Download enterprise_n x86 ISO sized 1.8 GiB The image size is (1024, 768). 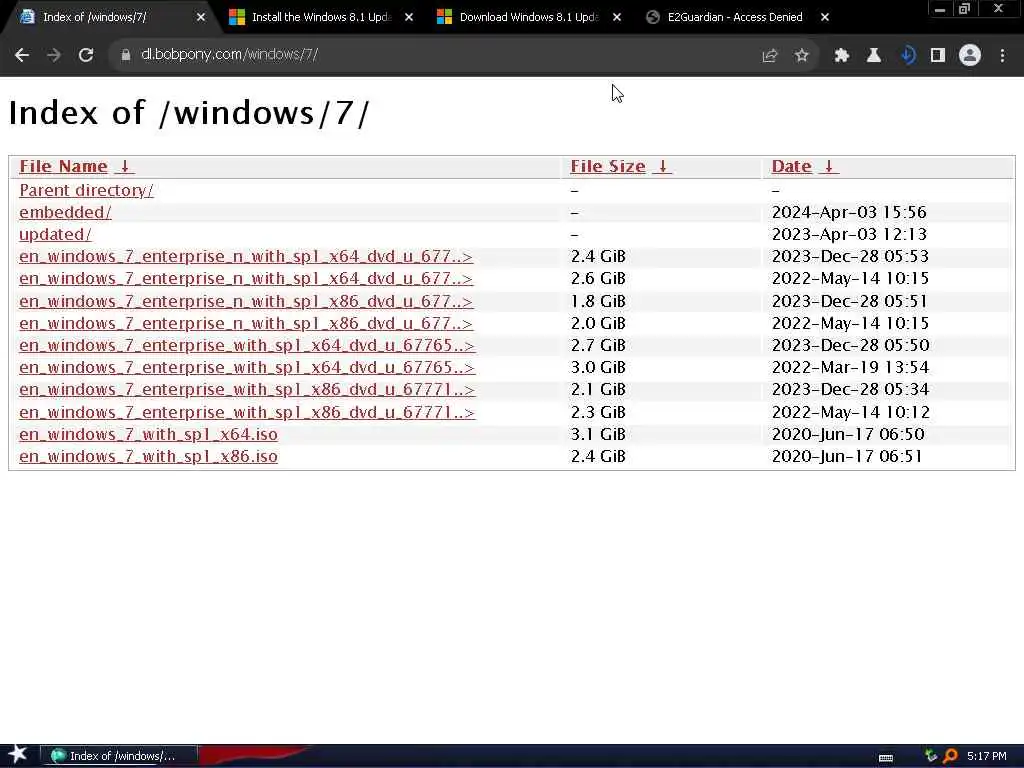click(x=246, y=302)
